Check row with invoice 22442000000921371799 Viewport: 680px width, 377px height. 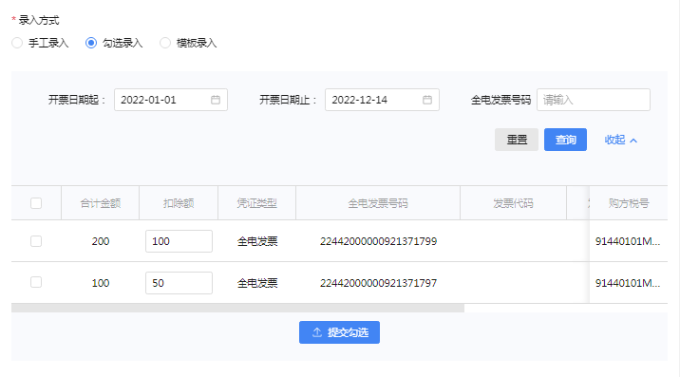[x=36, y=241]
